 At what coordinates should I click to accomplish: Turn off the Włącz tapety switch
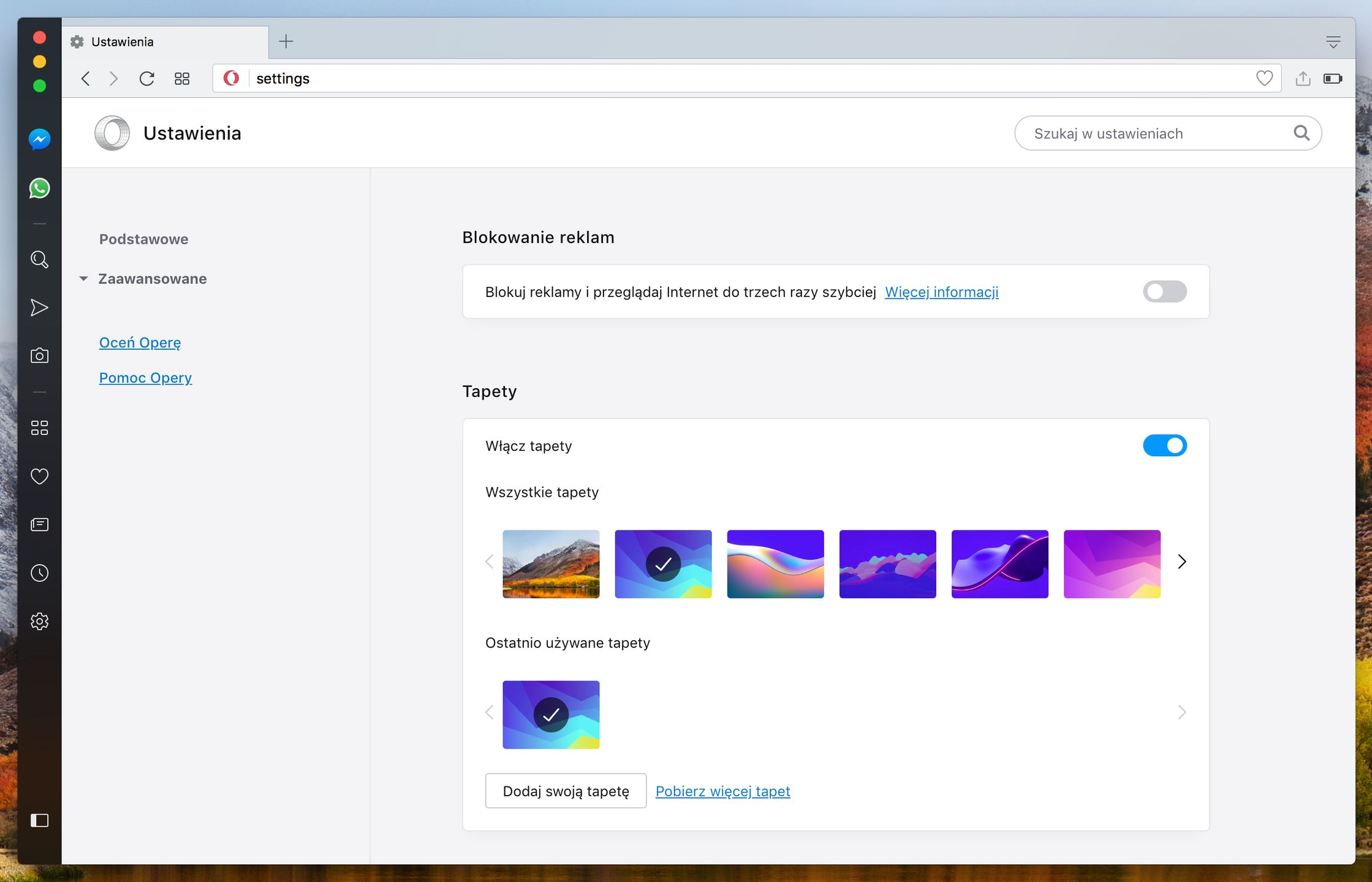coord(1164,445)
